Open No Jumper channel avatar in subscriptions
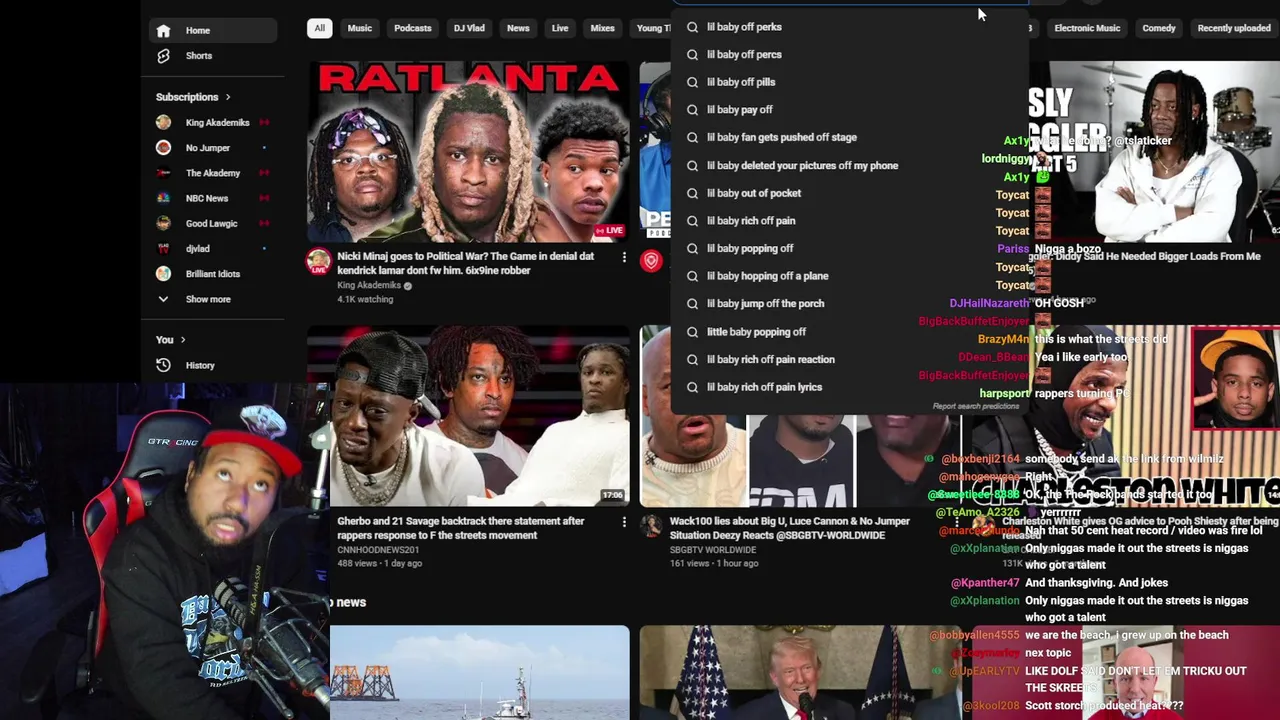 (x=164, y=148)
